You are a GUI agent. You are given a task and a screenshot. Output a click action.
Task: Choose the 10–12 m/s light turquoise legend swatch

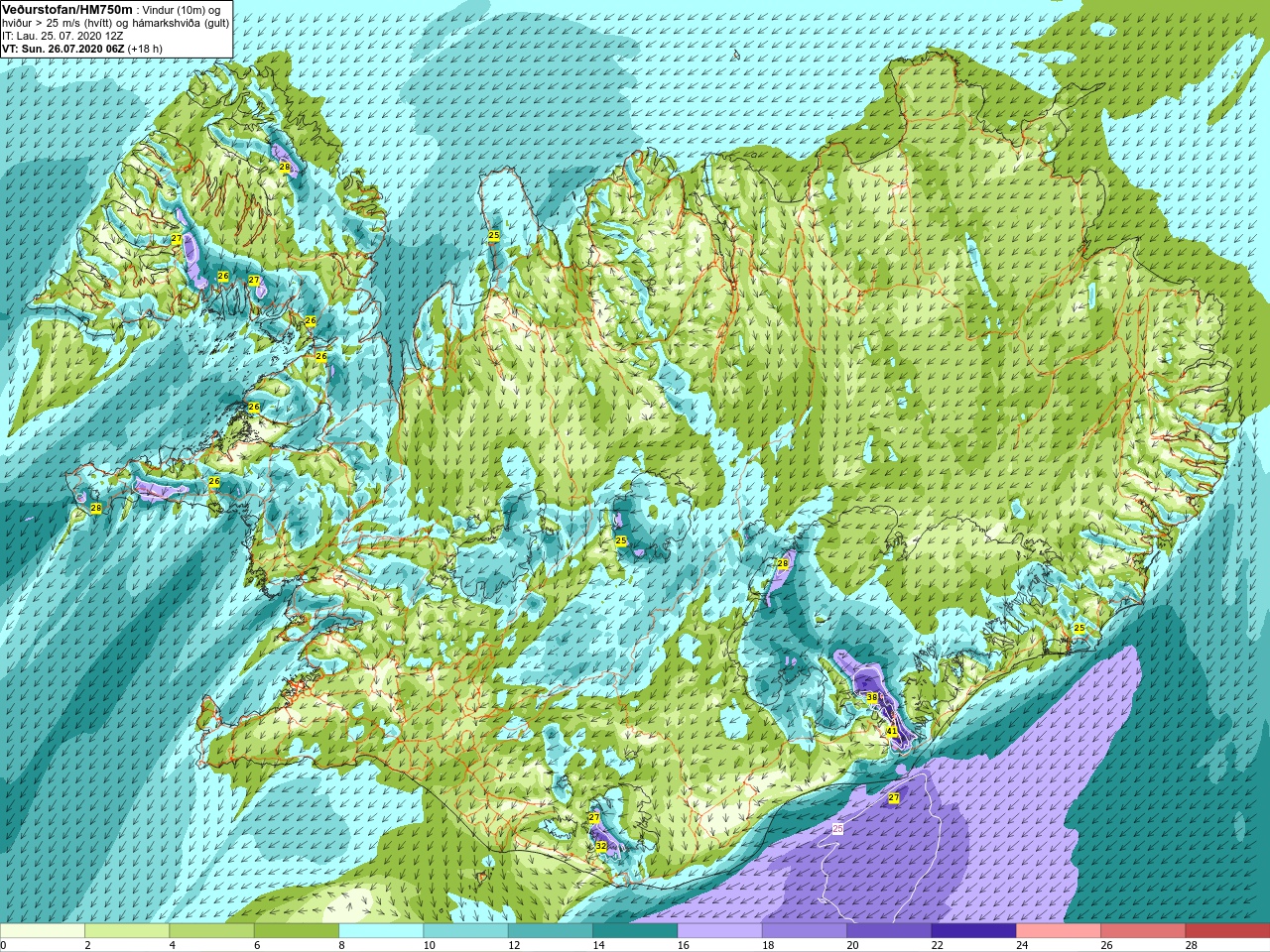coord(465,931)
